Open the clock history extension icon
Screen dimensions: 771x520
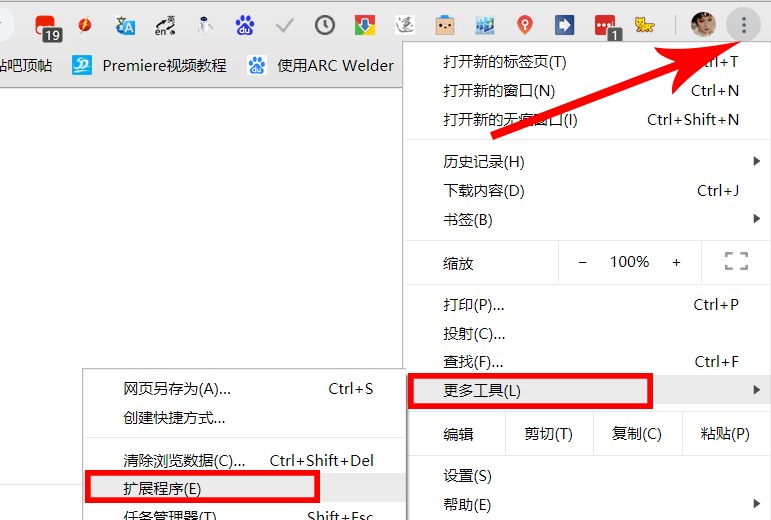pyautogui.click(x=325, y=25)
